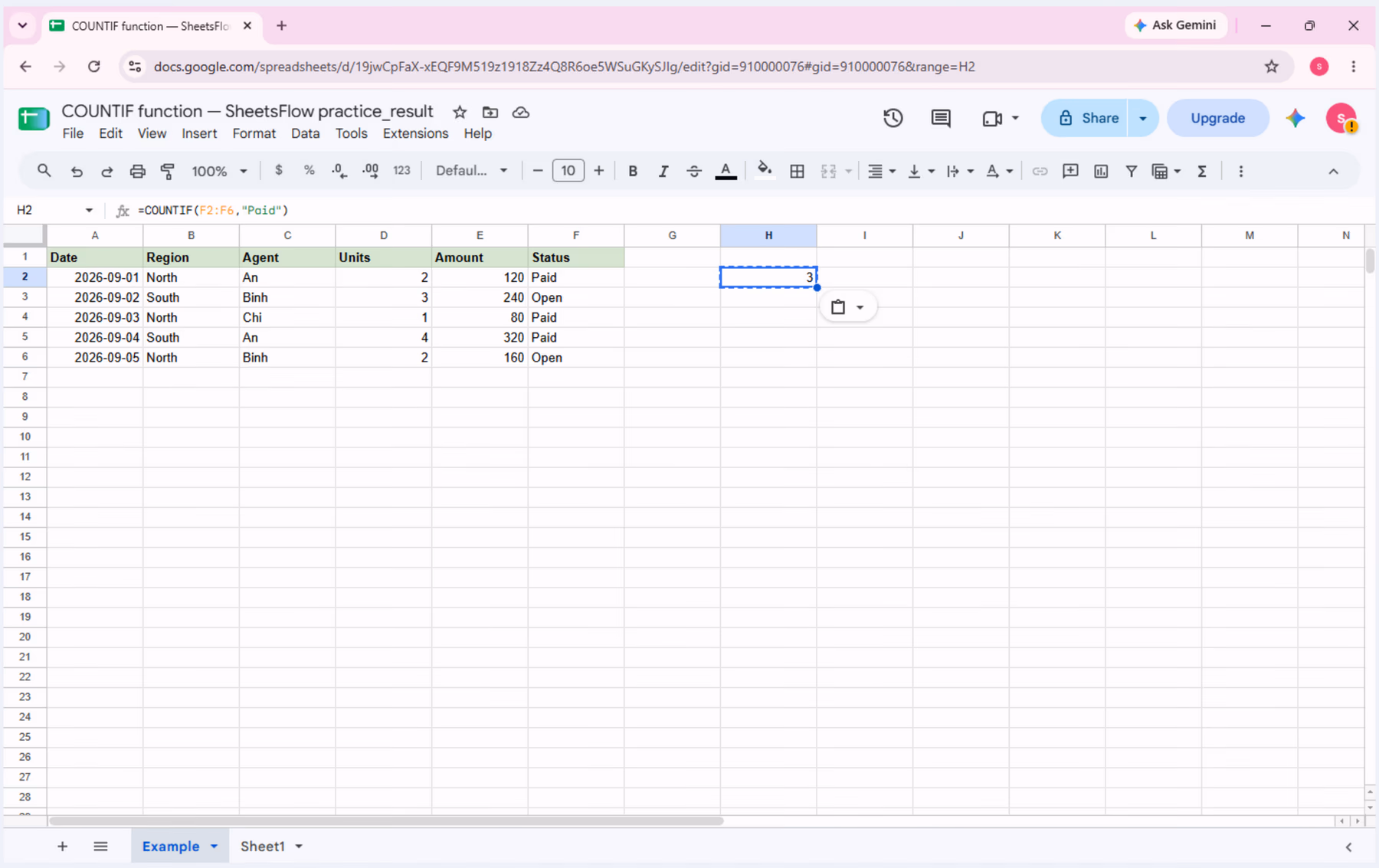Screen dimensions: 1379x868
Task: Undo the last action
Action: click(76, 171)
